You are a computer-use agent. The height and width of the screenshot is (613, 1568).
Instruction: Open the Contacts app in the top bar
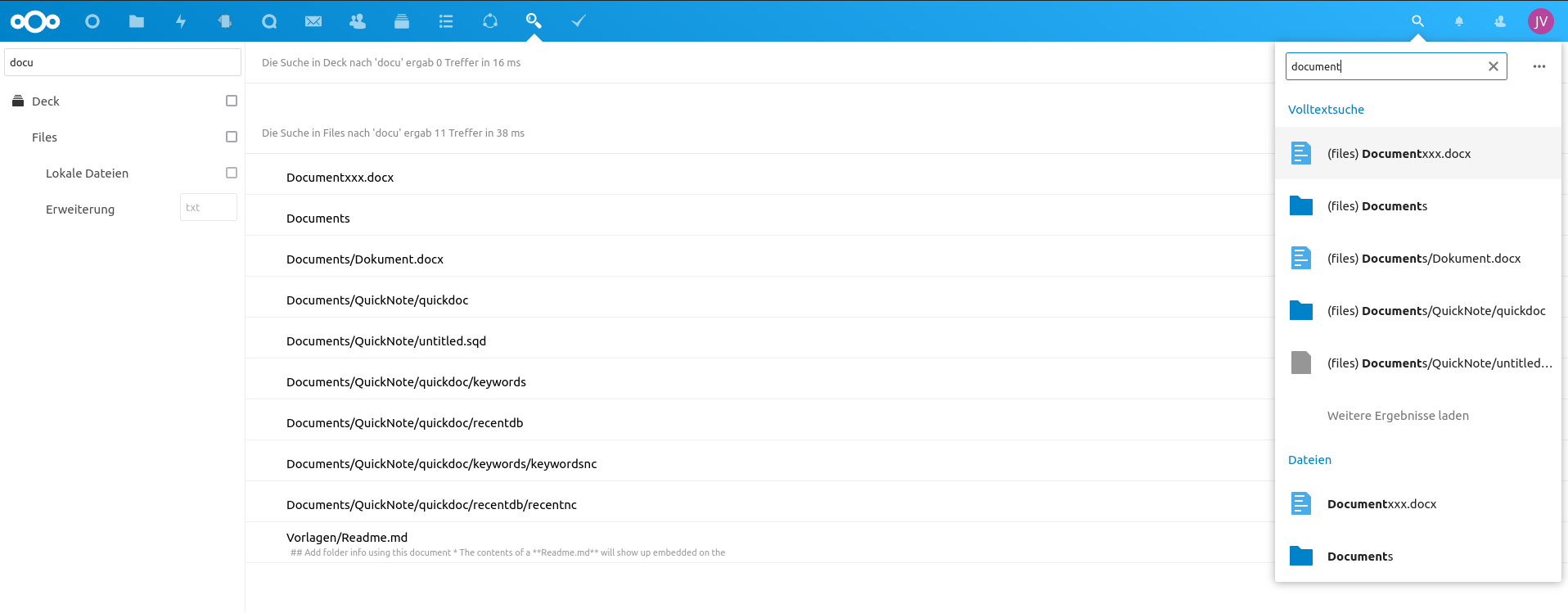tap(358, 21)
